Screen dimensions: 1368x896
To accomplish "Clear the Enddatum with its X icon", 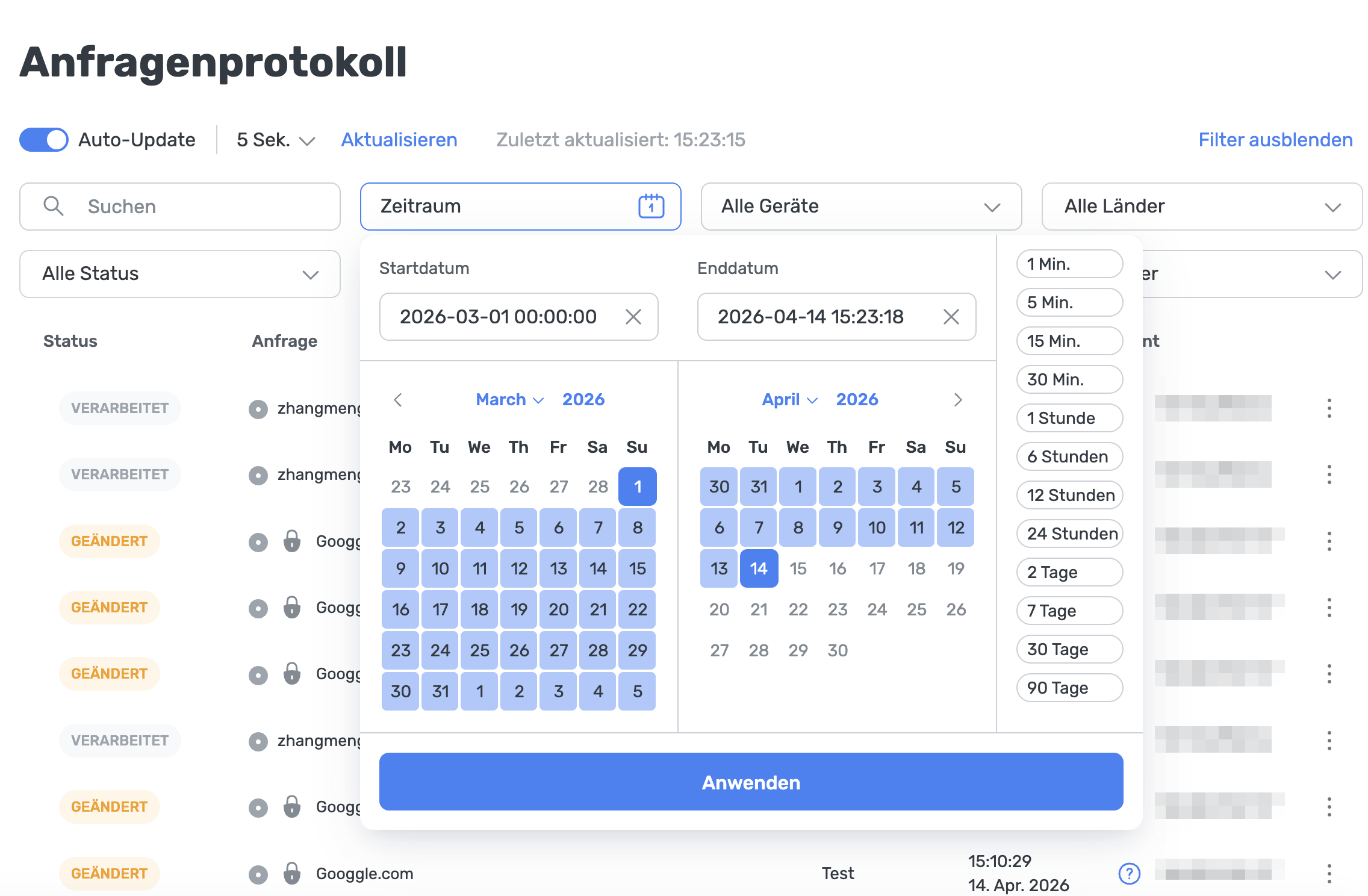I will 952,317.
